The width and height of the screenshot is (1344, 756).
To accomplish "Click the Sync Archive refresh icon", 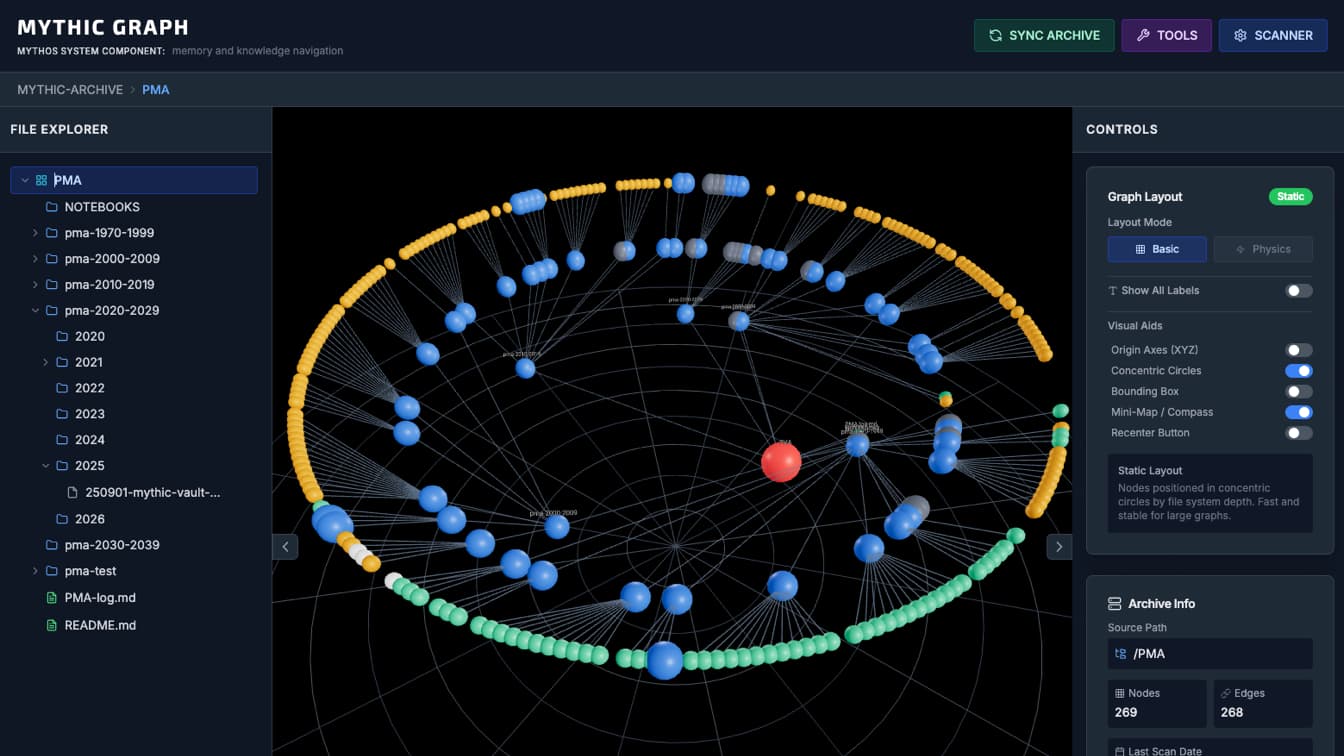I will tap(995, 35).
